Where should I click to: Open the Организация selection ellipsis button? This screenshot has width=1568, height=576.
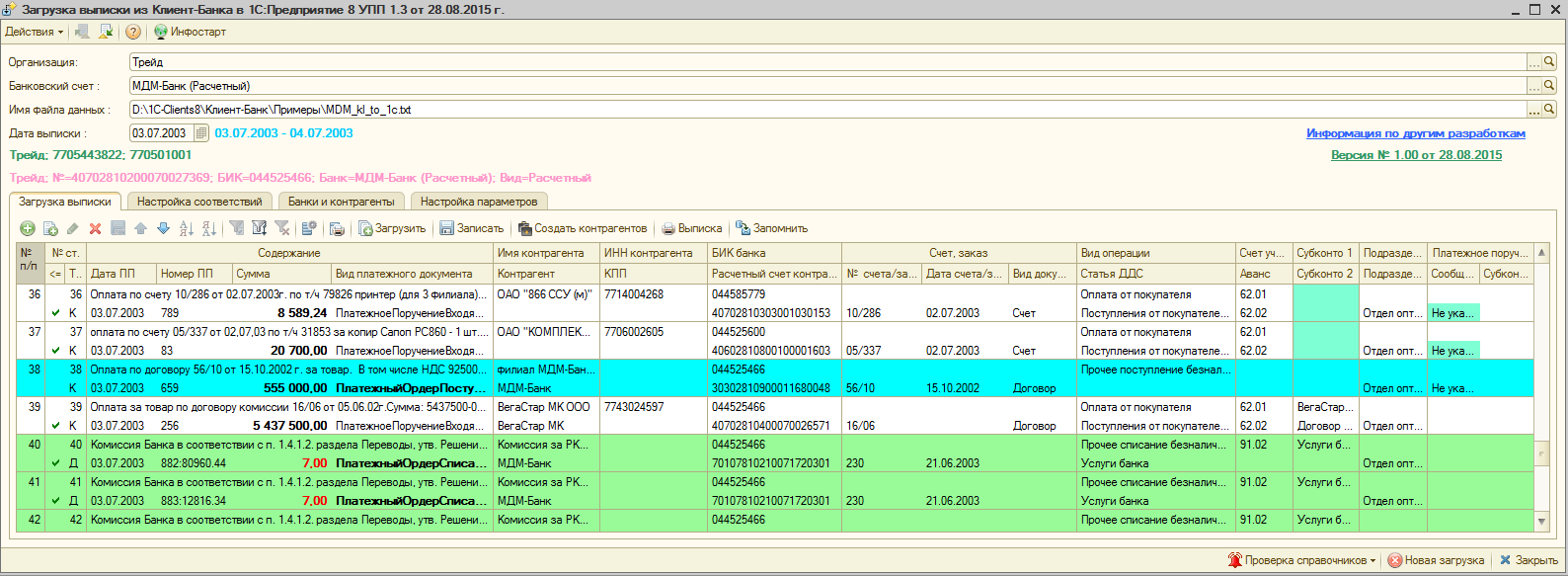click(1533, 62)
